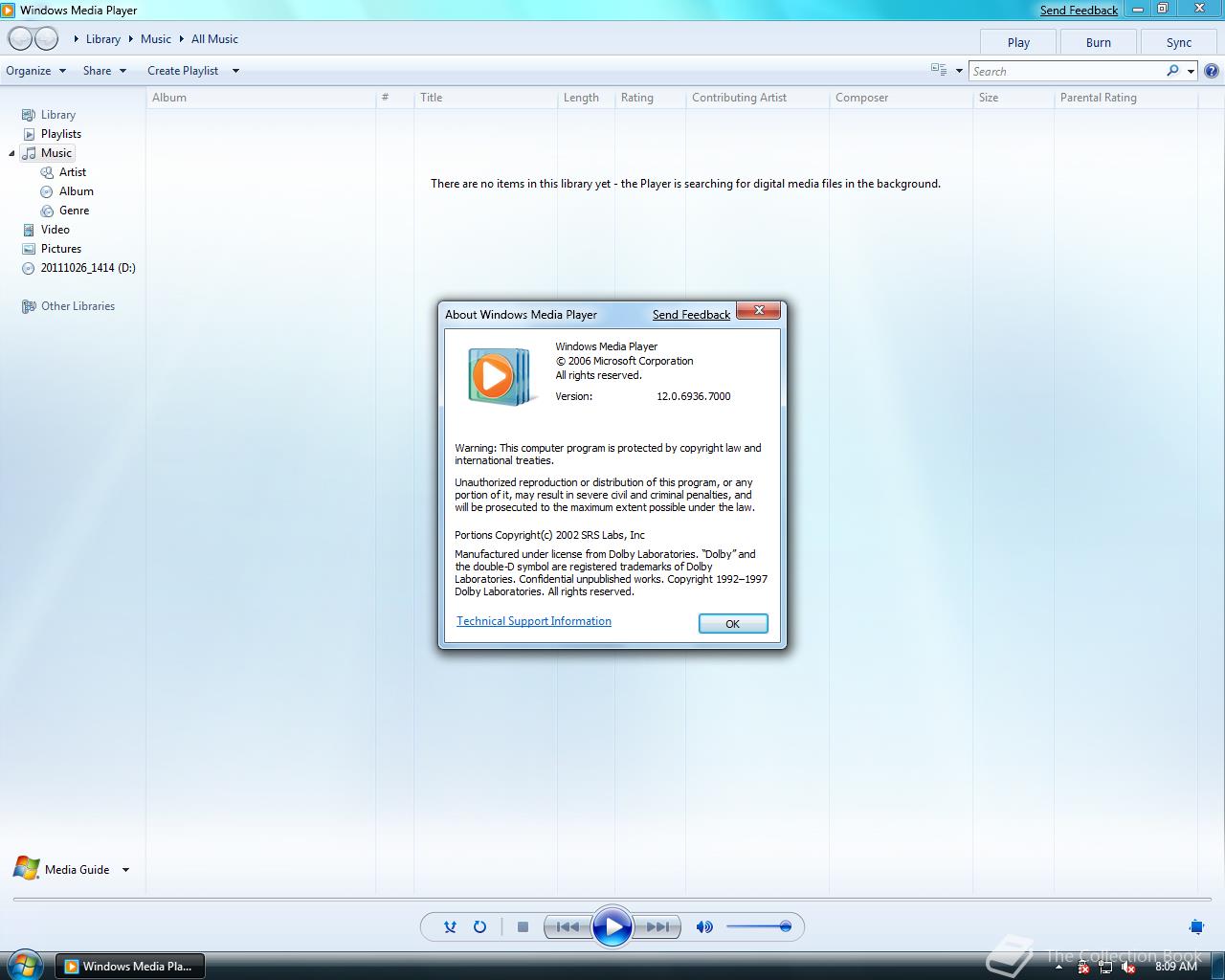This screenshot has width=1225, height=980.
Task: Sort by the Album column header
Action: (260, 98)
